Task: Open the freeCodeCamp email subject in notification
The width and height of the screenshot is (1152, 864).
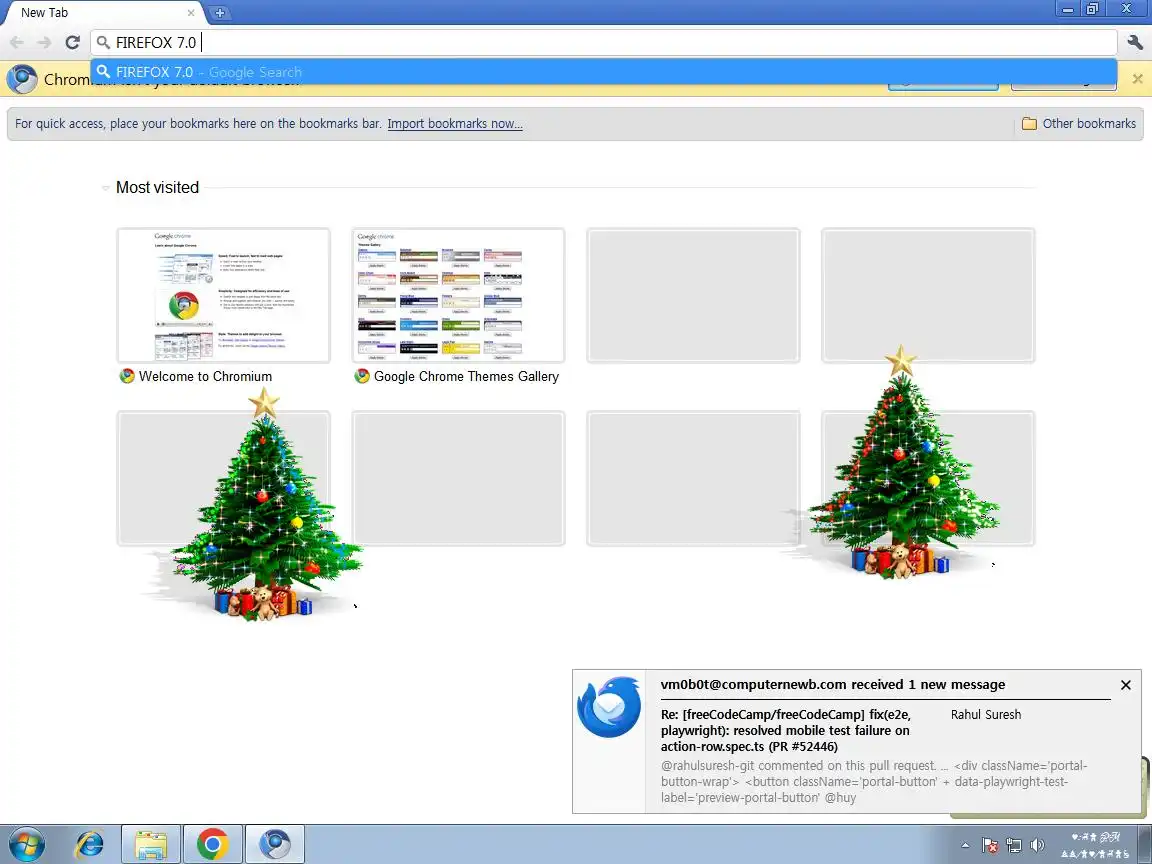Action: [x=786, y=730]
